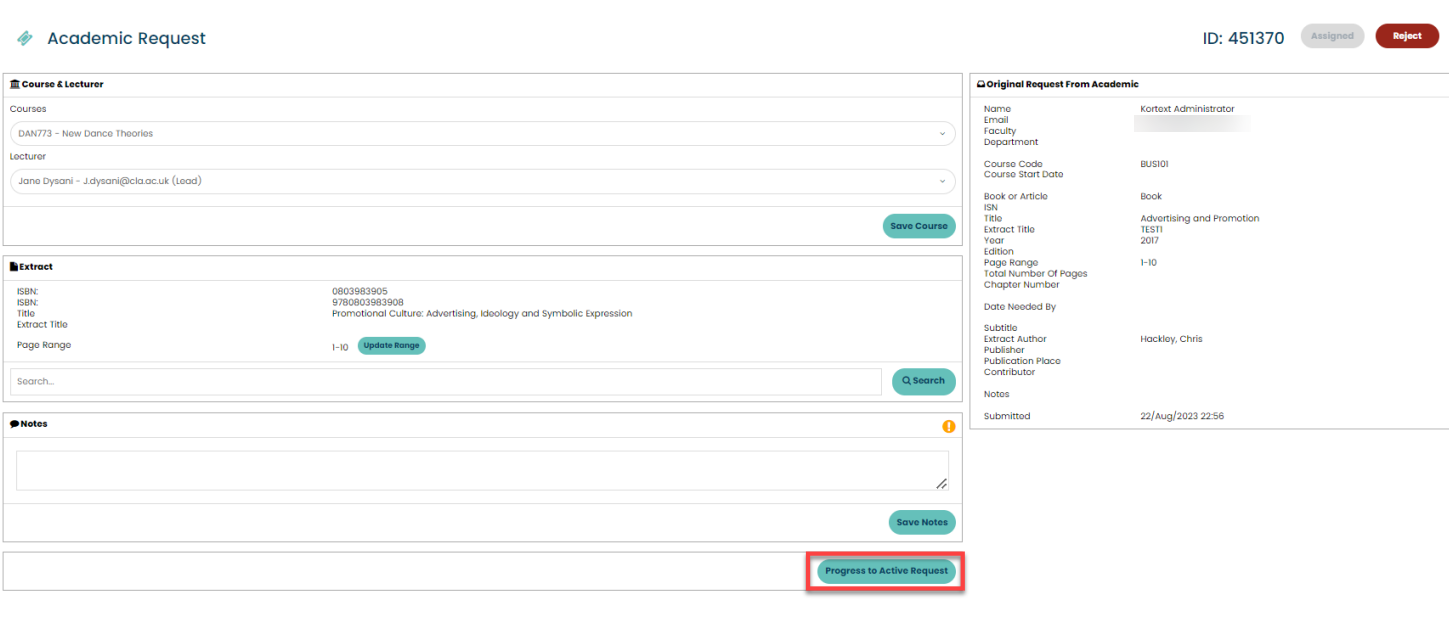Click the Notes textarea resize handle
The width and height of the screenshot is (1449, 621).
tap(941, 484)
